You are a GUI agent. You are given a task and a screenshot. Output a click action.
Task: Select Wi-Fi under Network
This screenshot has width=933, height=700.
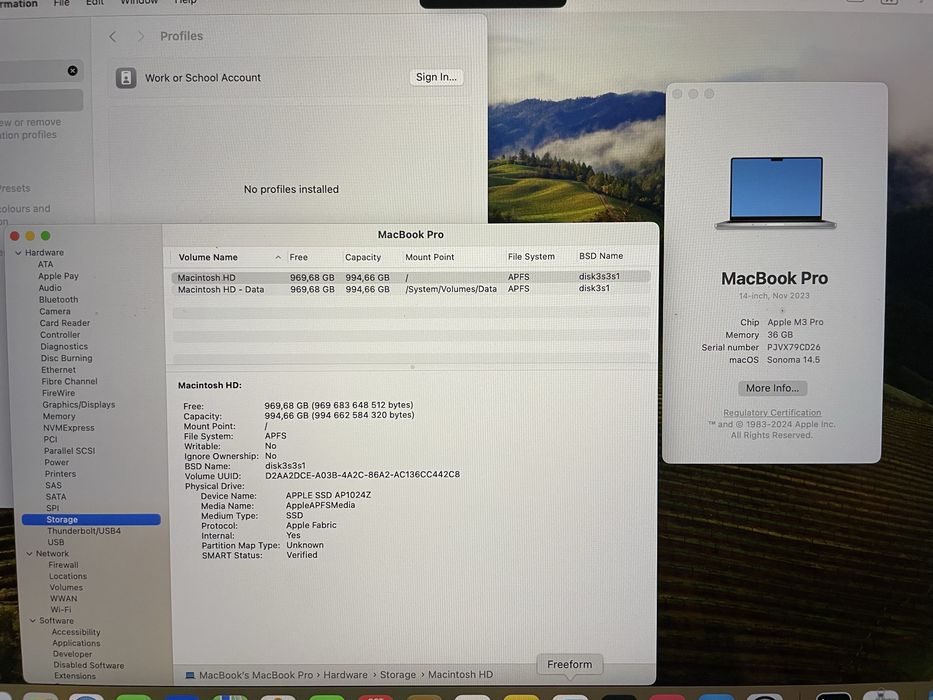61,610
